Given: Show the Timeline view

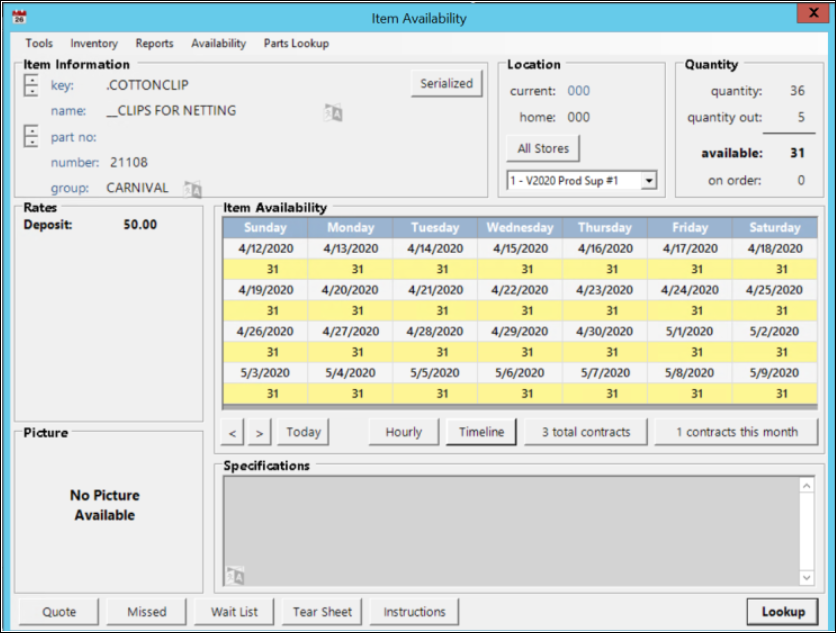Looking at the screenshot, I should tap(481, 432).
